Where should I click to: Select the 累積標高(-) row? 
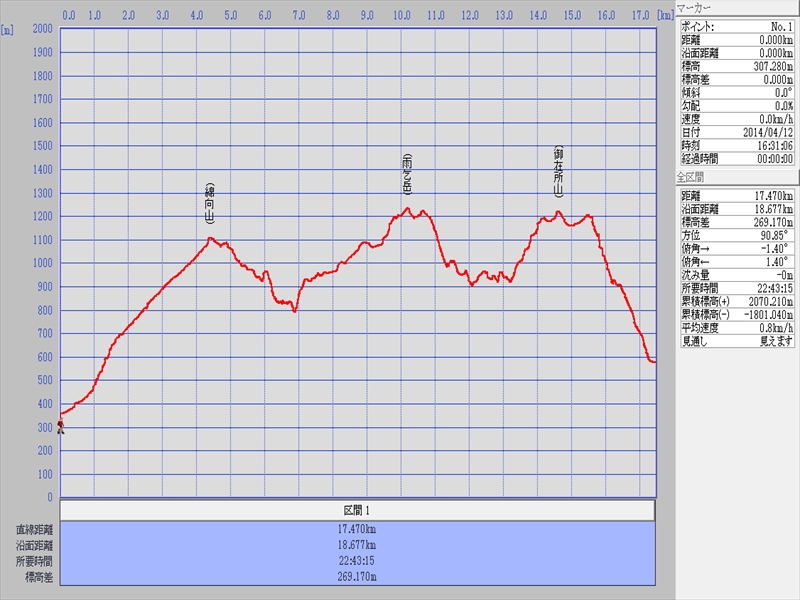point(737,313)
